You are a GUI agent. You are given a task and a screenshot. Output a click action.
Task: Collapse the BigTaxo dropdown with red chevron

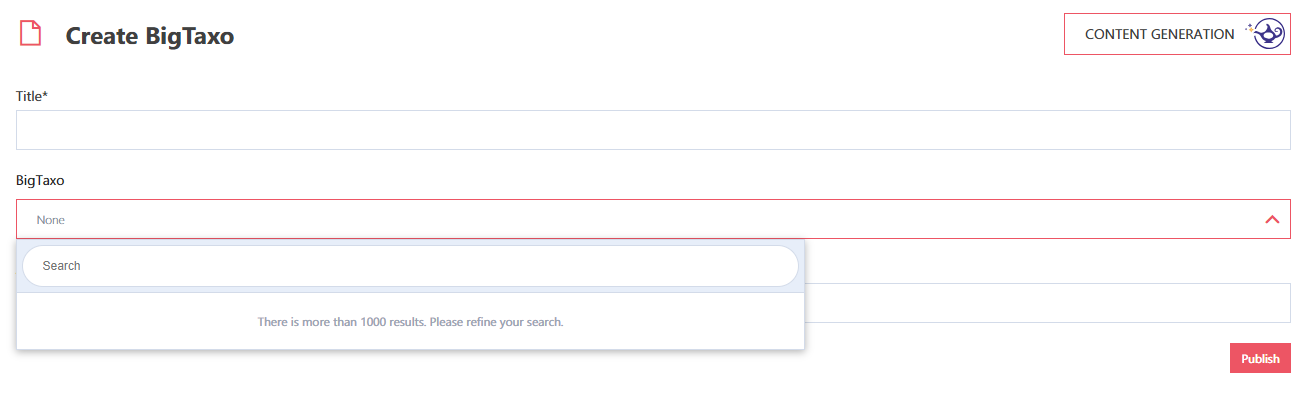coord(1272,219)
